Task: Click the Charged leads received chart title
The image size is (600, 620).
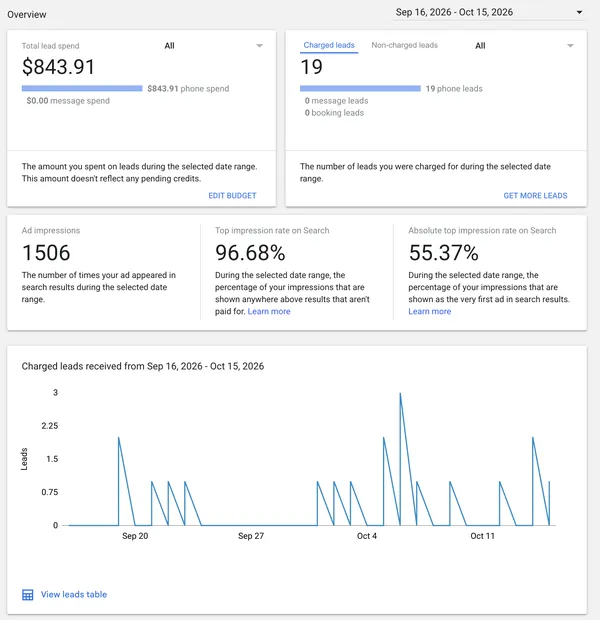Action: [143, 366]
